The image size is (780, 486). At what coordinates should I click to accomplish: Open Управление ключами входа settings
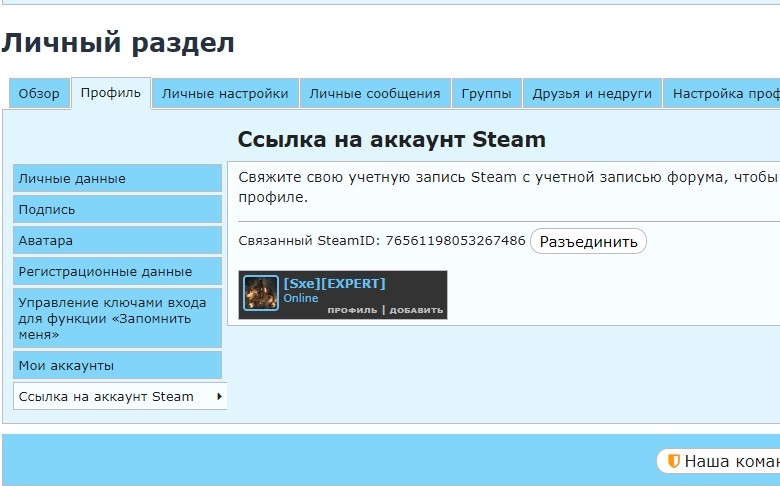[x=117, y=318]
